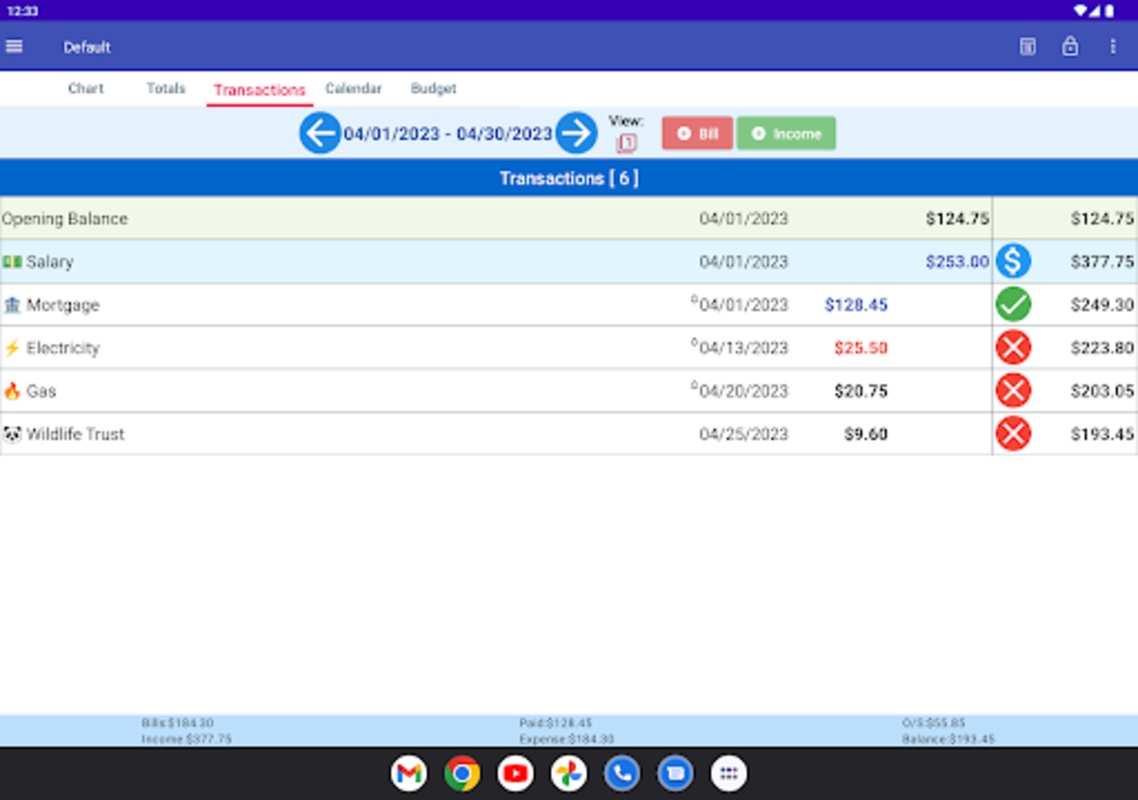
Task: Open the Messages app from dock
Action: [x=676, y=774]
